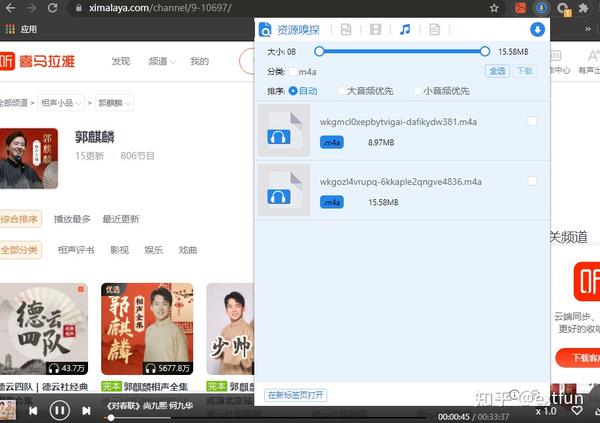The width and height of the screenshot is (600, 423).
Task: Click the minimum size slider handle
Action: coord(319,51)
